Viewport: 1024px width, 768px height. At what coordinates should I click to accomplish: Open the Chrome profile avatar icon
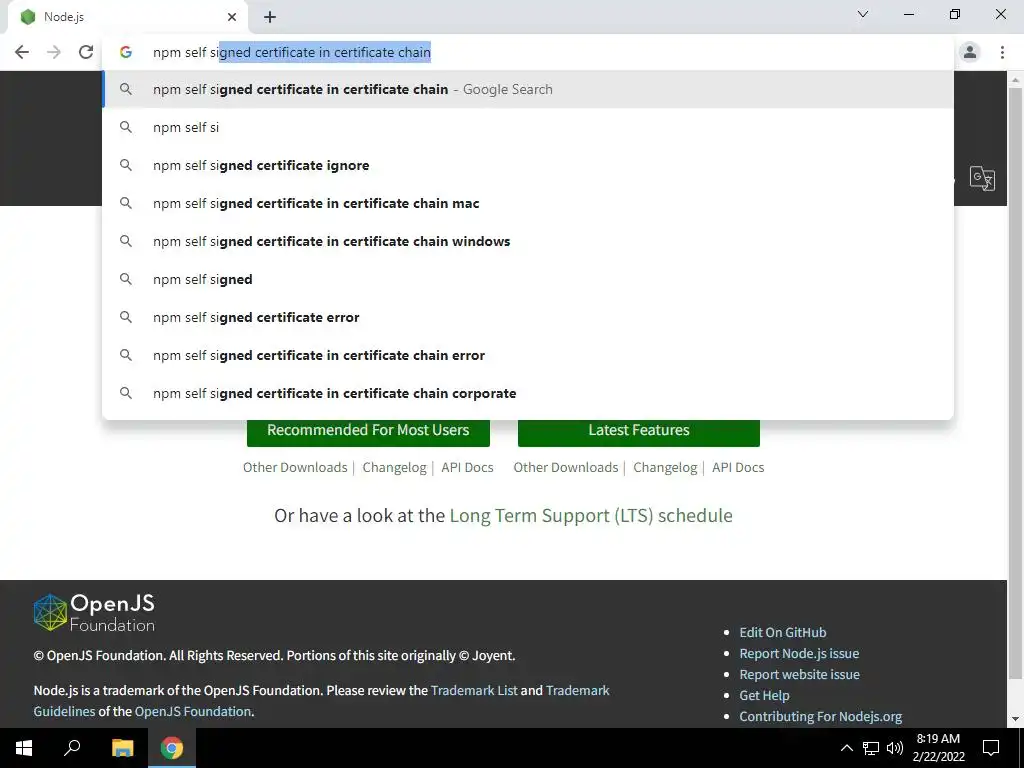pos(970,52)
